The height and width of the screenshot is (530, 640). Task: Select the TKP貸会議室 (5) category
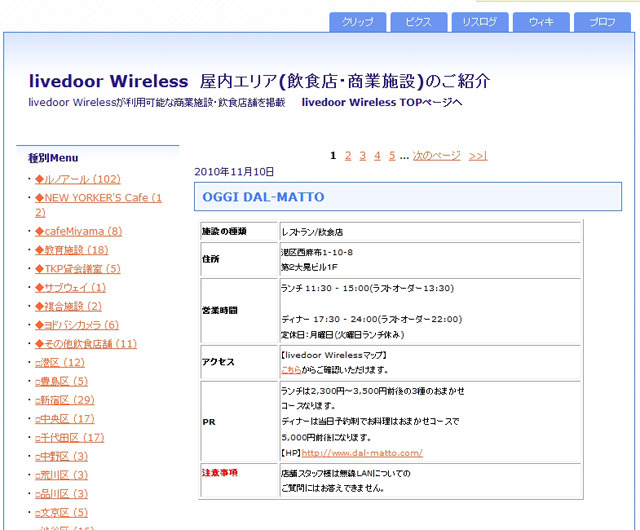click(x=78, y=269)
